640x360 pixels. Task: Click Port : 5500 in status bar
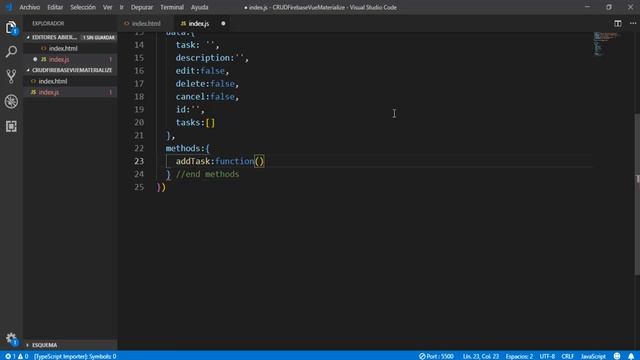click(436, 356)
